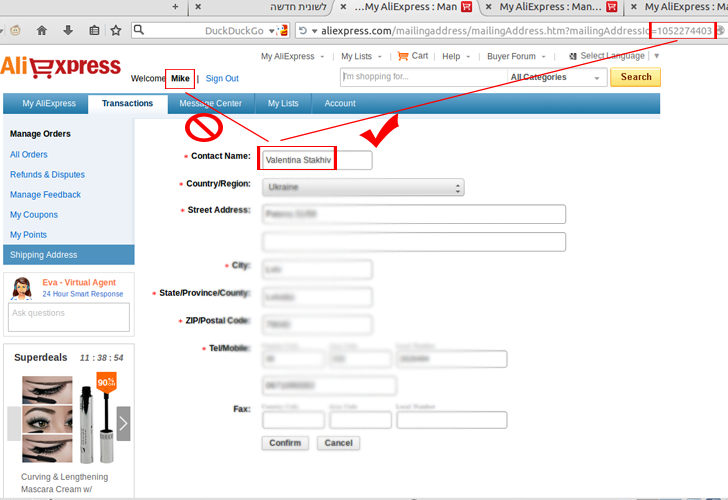The width and height of the screenshot is (728, 500).
Task: Click Fax country code field
Action: click(293, 420)
